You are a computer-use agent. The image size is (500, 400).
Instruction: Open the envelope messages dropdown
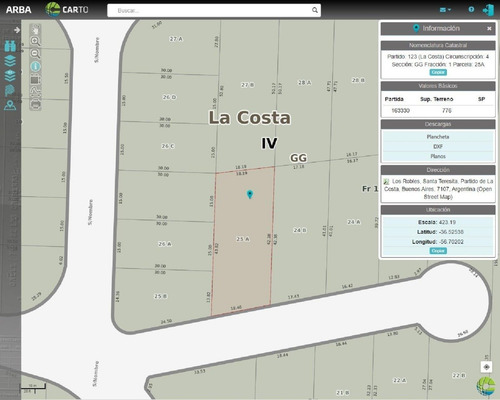tap(445, 10)
